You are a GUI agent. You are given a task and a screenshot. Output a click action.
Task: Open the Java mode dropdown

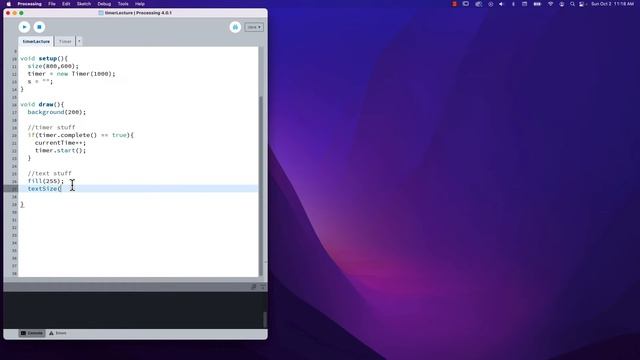[254, 27]
